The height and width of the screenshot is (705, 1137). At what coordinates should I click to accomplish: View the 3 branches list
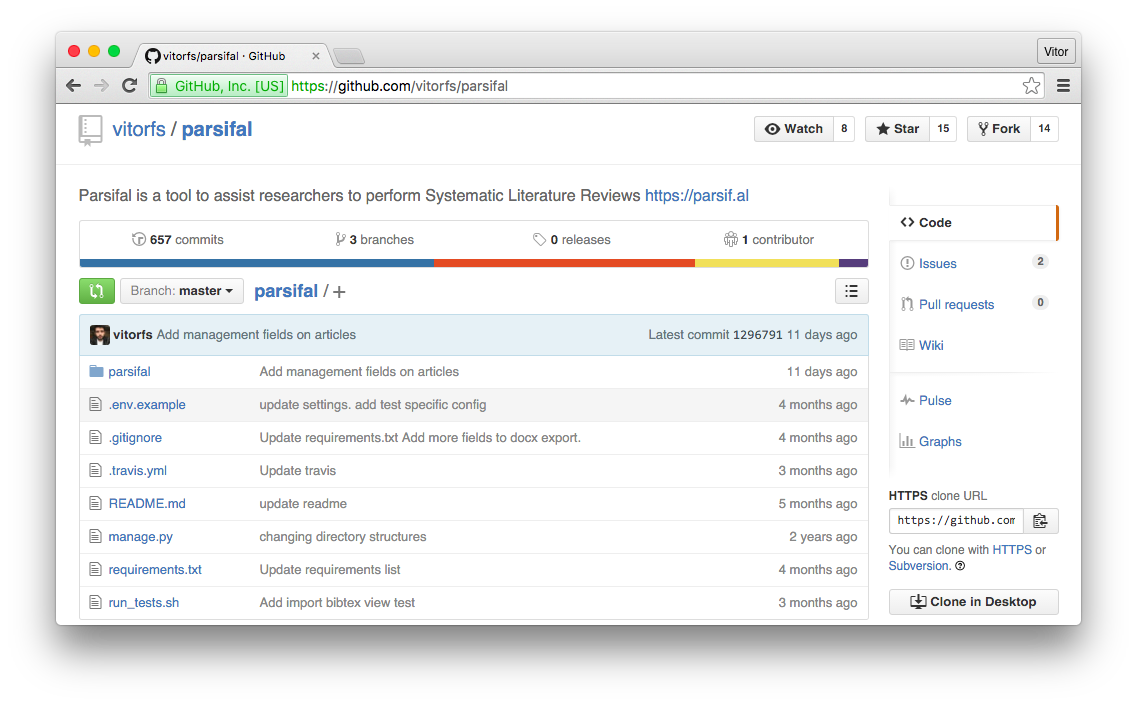(374, 239)
